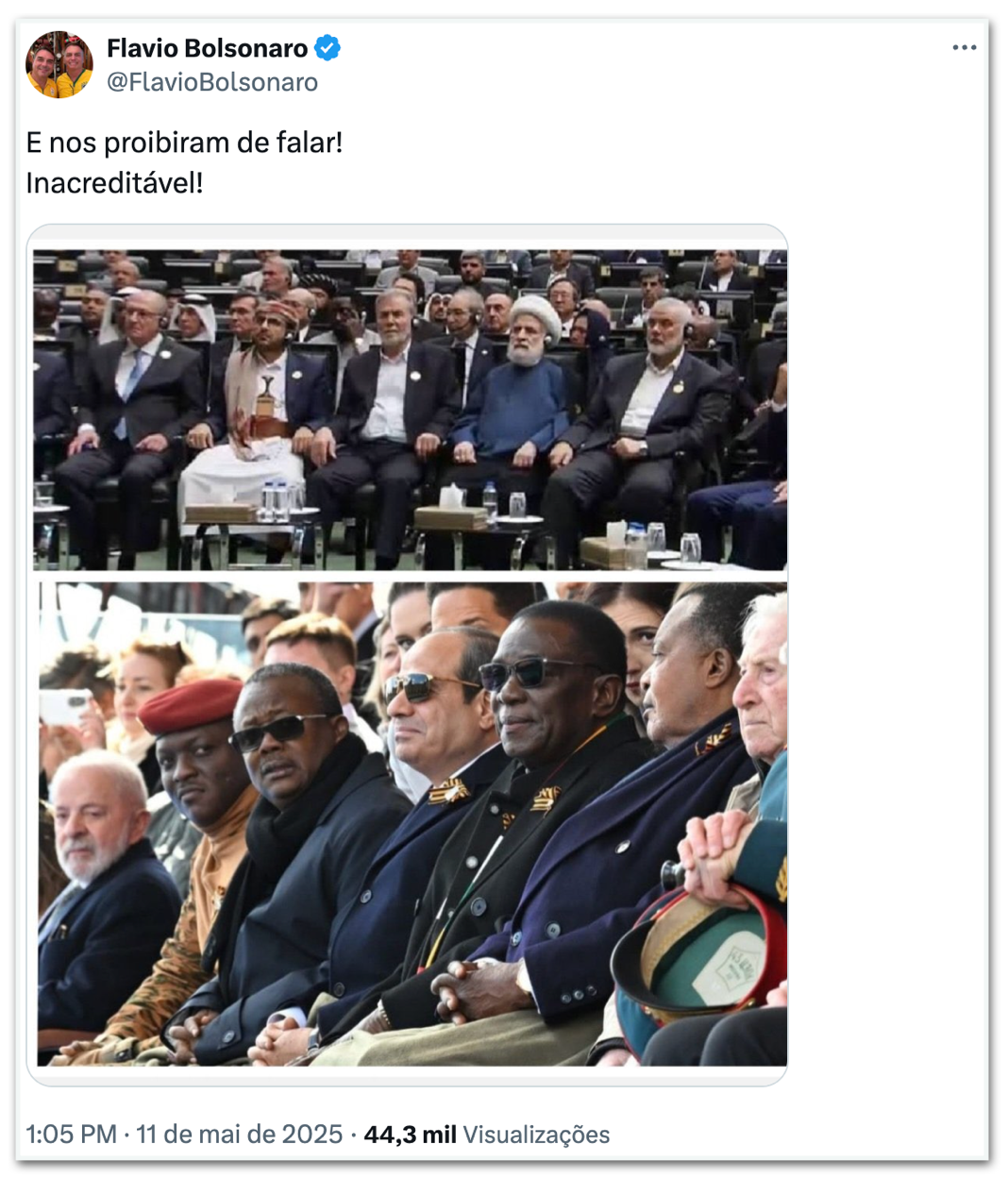Open the three-dot more options menu

964,48
